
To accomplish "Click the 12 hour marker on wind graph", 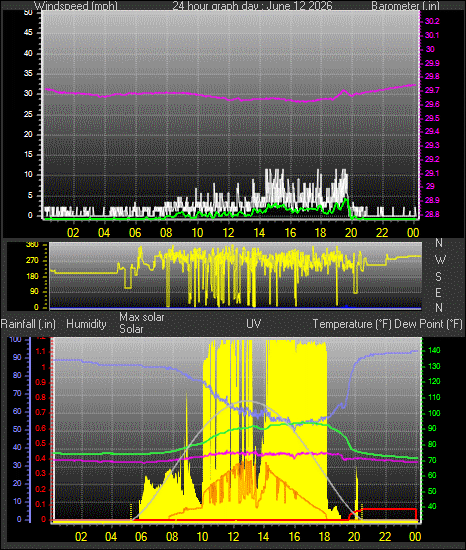I will pos(228,233).
